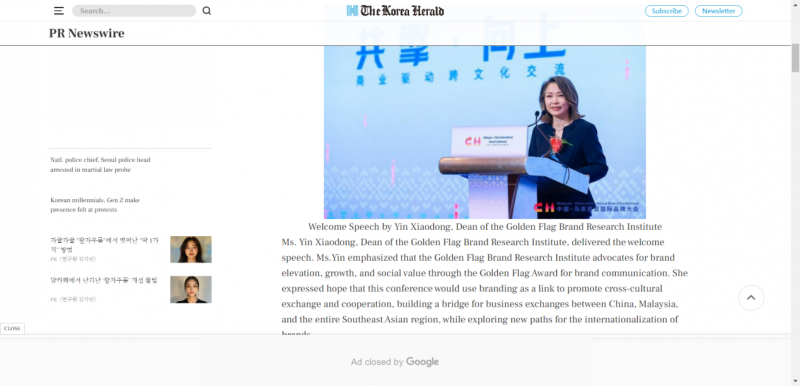Image resolution: width=800 pixels, height=386 pixels.
Task: Click the magnifying glass search icon
Action: click(207, 11)
